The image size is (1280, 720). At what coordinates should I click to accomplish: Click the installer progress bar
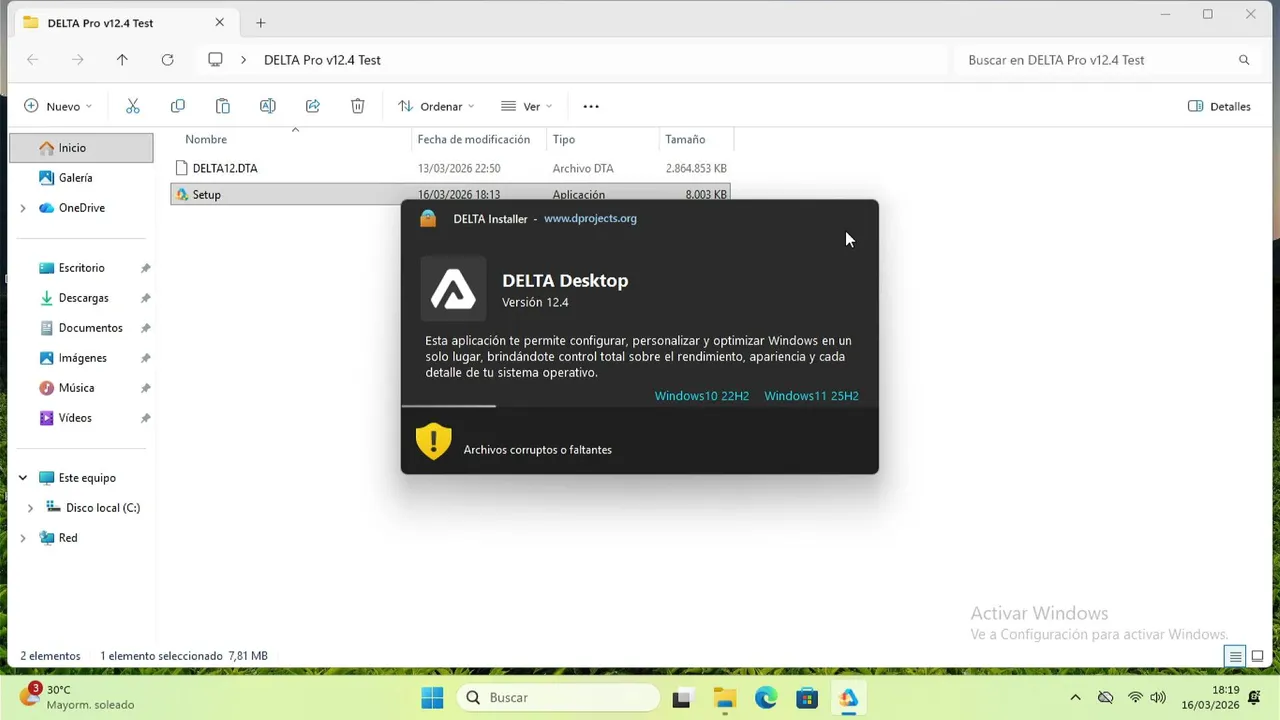[x=640, y=406]
